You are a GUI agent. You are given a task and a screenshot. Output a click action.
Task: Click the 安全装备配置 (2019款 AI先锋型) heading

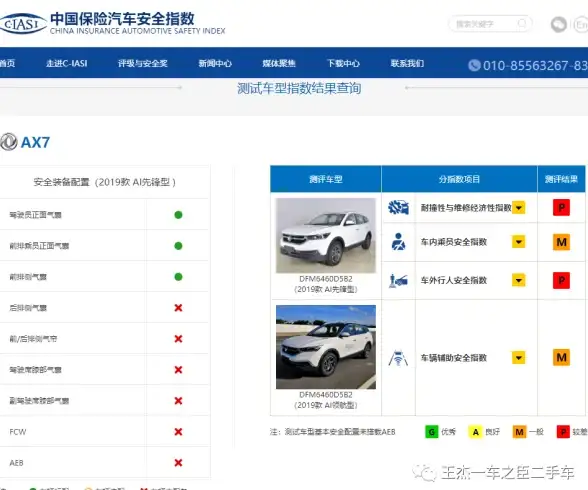click(x=105, y=182)
